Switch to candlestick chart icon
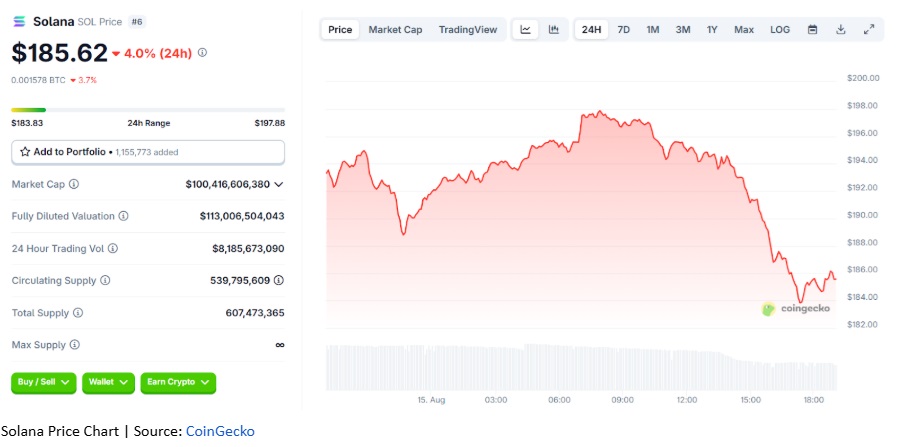Viewport: 903px width, 447px height. click(553, 30)
